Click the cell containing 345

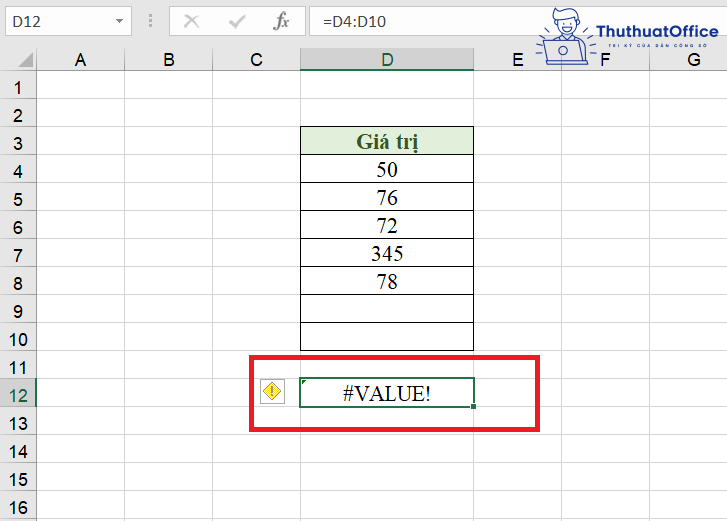[x=387, y=253]
